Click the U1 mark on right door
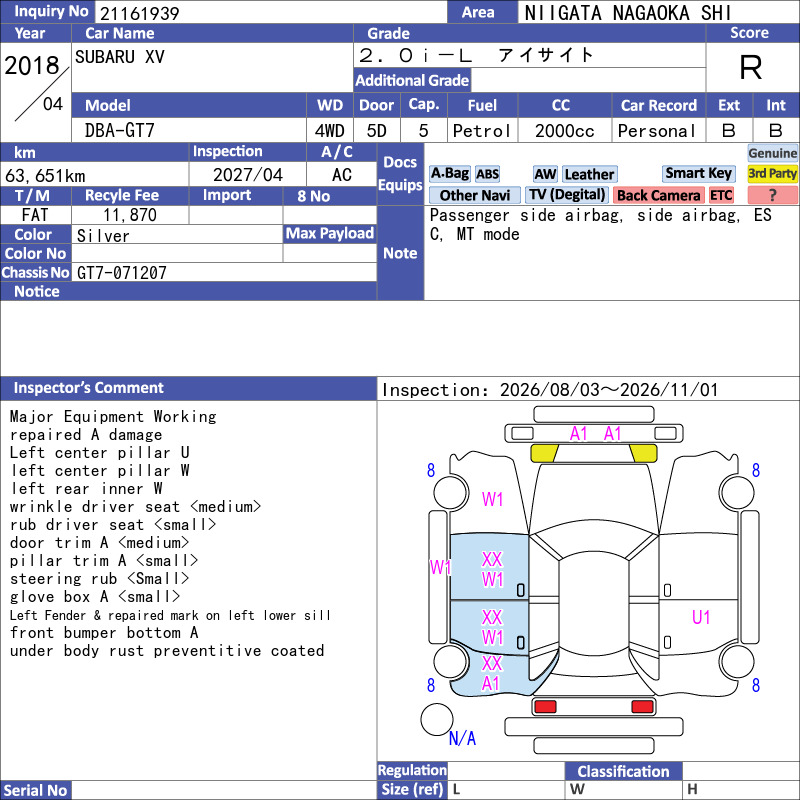 tap(701, 617)
